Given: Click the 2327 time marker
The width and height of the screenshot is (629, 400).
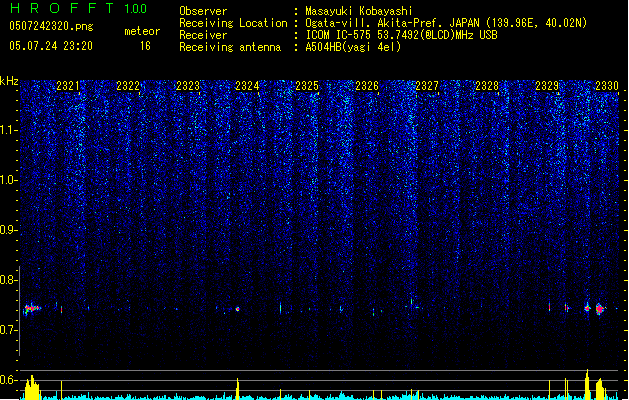Looking at the screenshot, I should 427,86.
